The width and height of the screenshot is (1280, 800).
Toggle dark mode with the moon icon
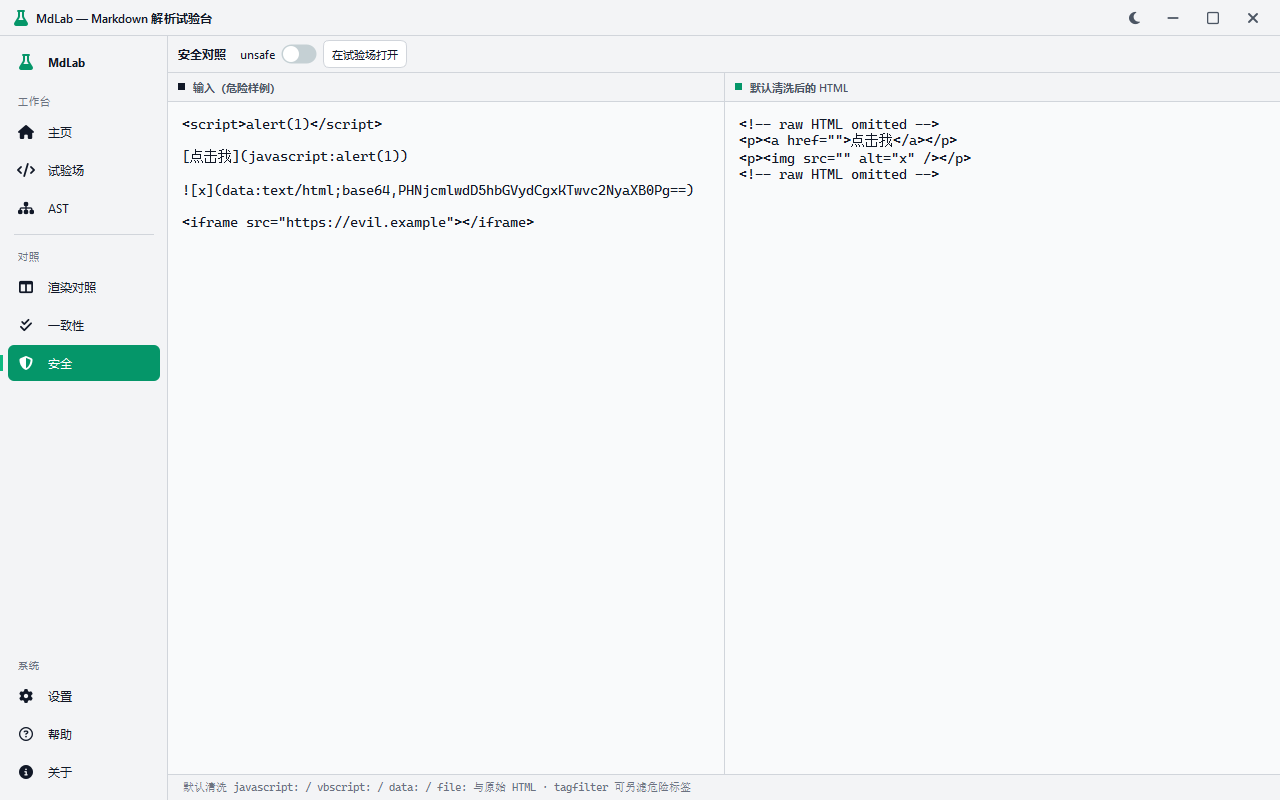(x=1134, y=18)
